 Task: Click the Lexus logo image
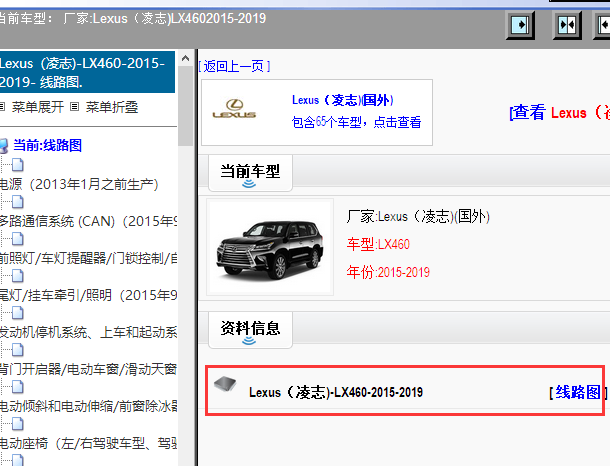coord(234,109)
